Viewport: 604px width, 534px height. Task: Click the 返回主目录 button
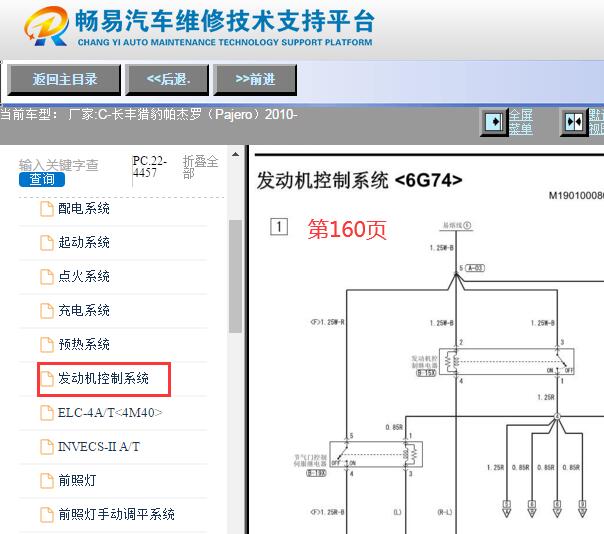pyautogui.click(x=64, y=79)
